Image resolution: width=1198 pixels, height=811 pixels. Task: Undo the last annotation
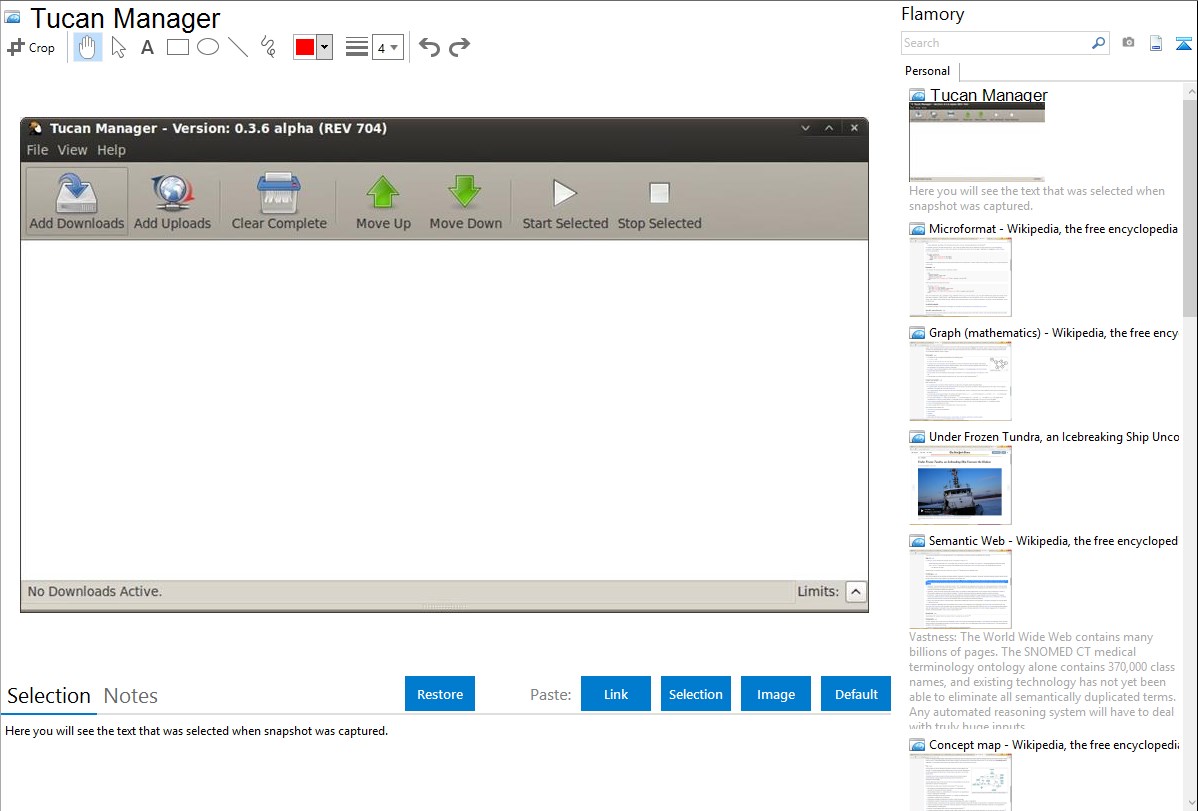[x=429, y=47]
